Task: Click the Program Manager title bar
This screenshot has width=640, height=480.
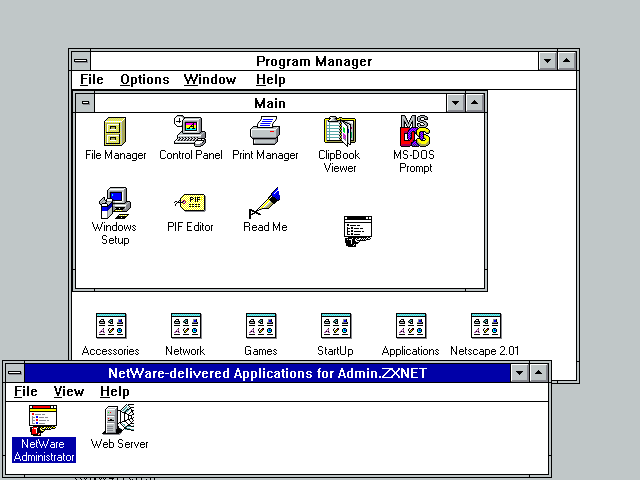Action: pyautogui.click(x=314, y=61)
